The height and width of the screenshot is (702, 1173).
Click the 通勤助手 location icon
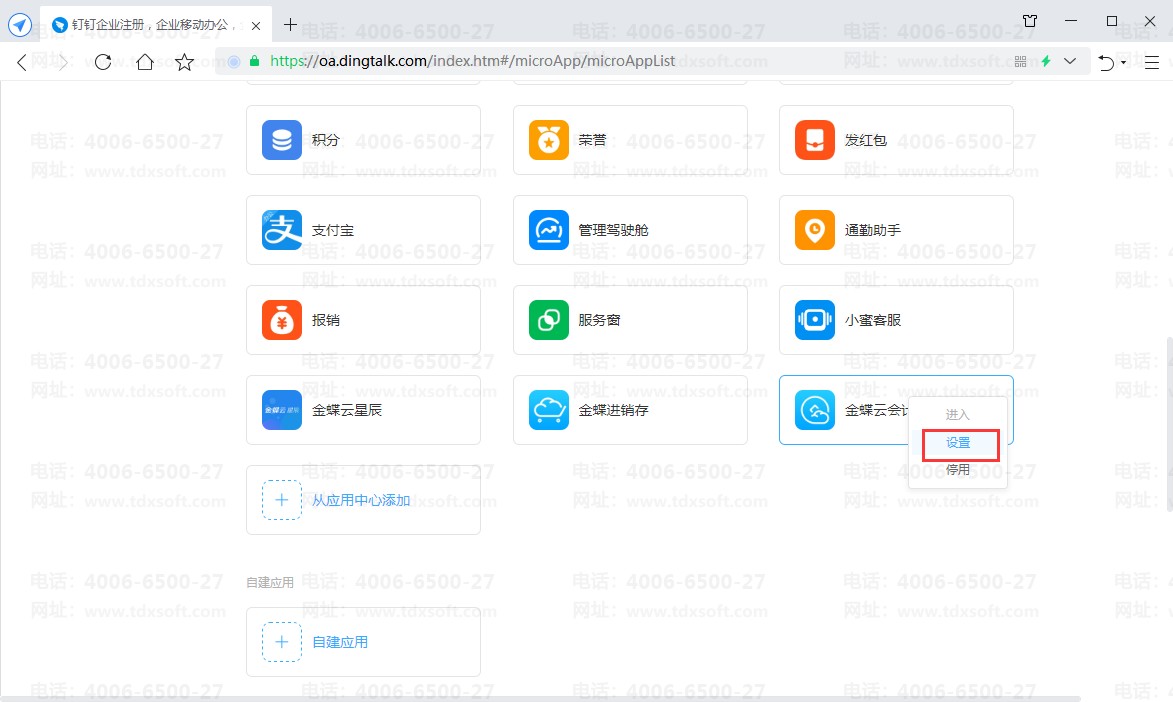pos(814,230)
